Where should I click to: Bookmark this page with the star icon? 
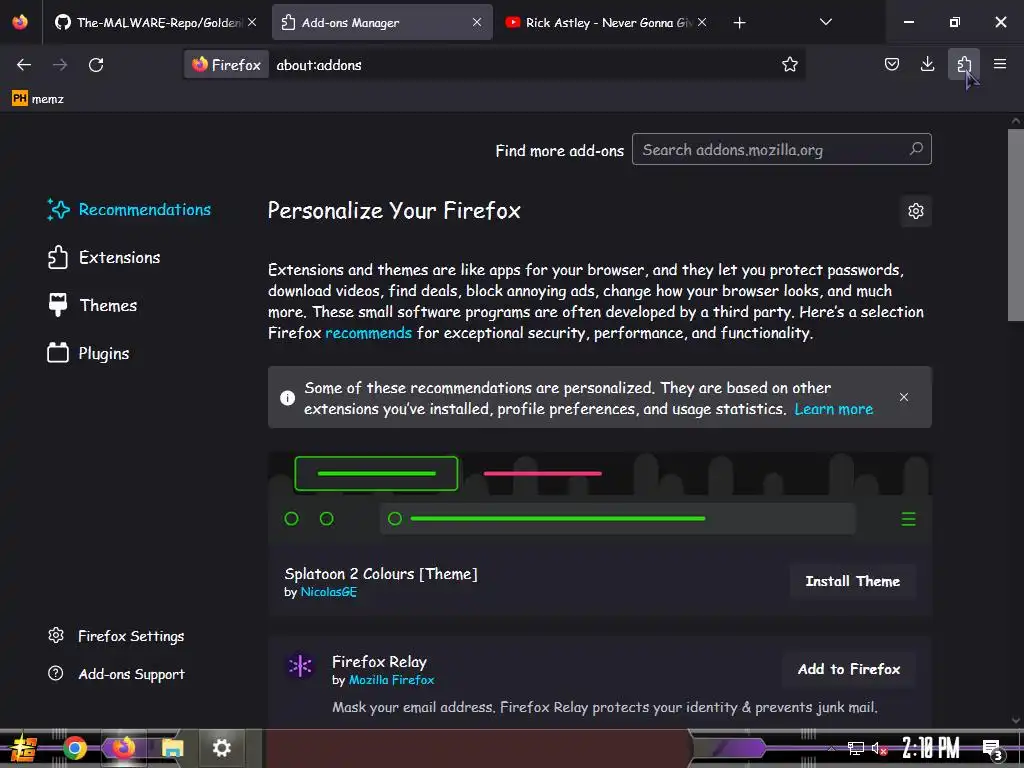pyautogui.click(x=790, y=65)
